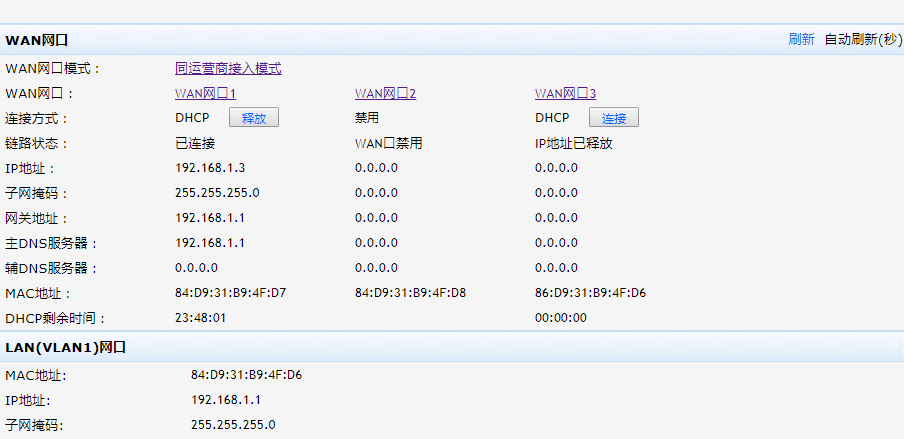Screen dimensions: 904x439
Task: Open the WAN网口1 link
Action: (206, 93)
